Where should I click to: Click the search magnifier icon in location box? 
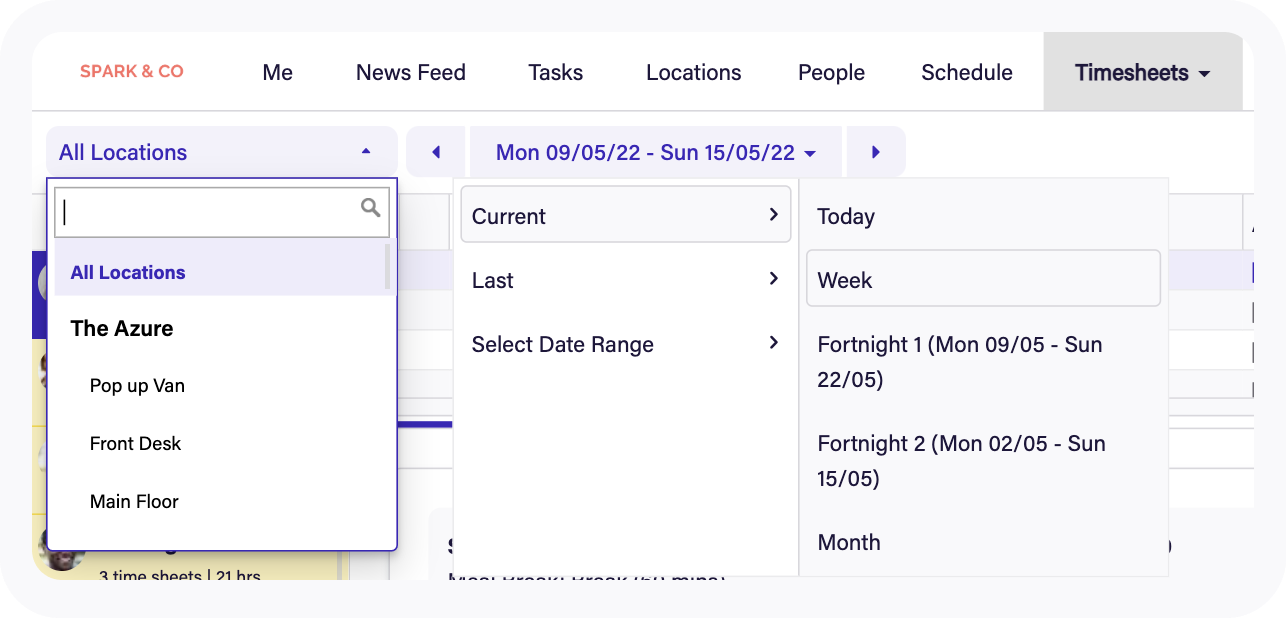(371, 207)
